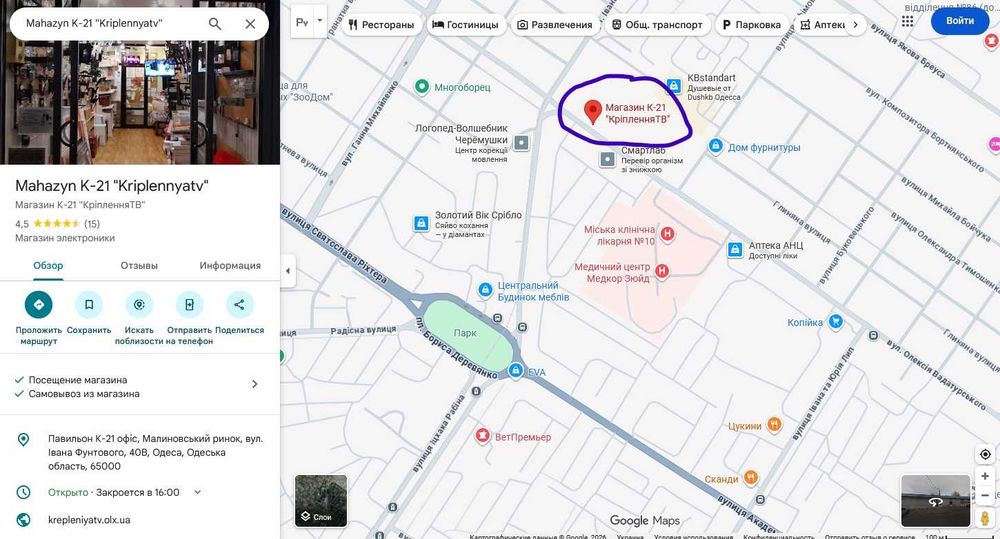Collapse the side panel arrow

tap(288, 270)
